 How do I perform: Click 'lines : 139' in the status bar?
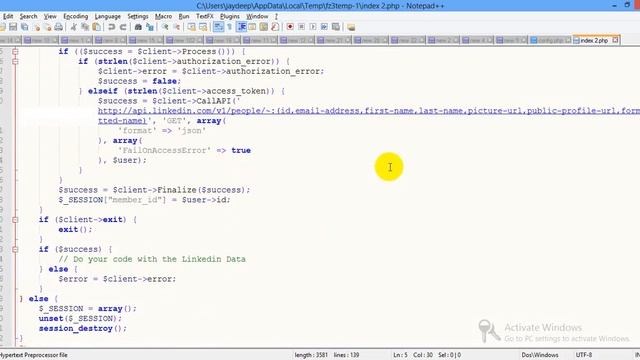[346, 355]
